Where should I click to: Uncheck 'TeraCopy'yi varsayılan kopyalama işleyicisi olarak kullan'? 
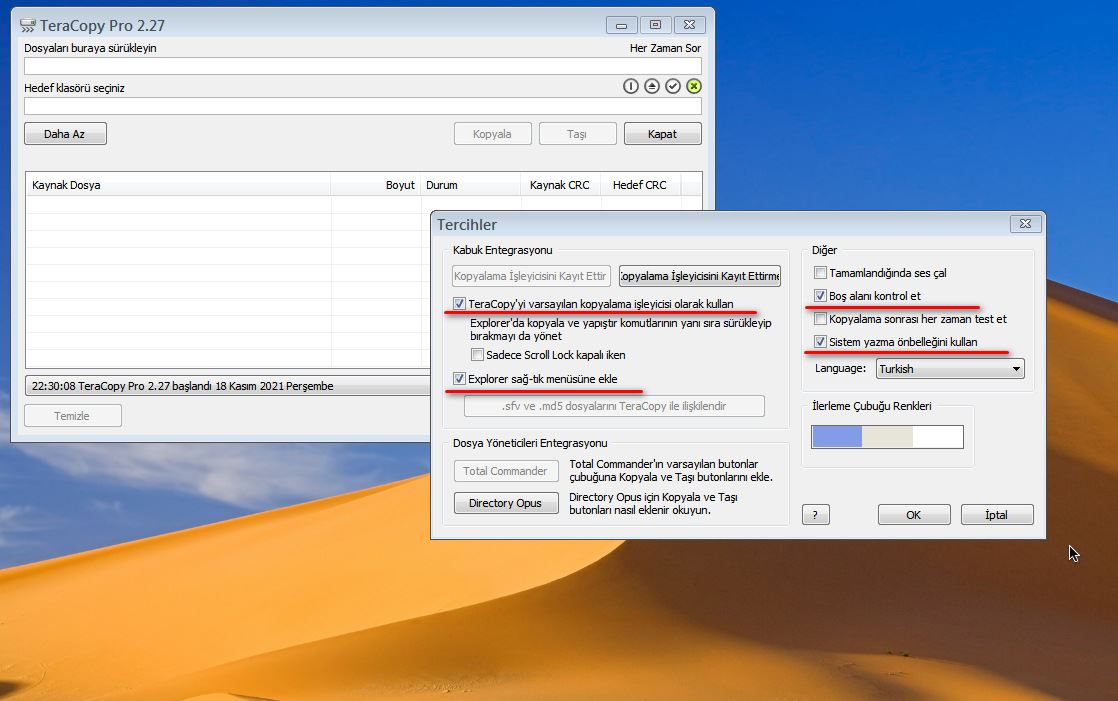459,304
